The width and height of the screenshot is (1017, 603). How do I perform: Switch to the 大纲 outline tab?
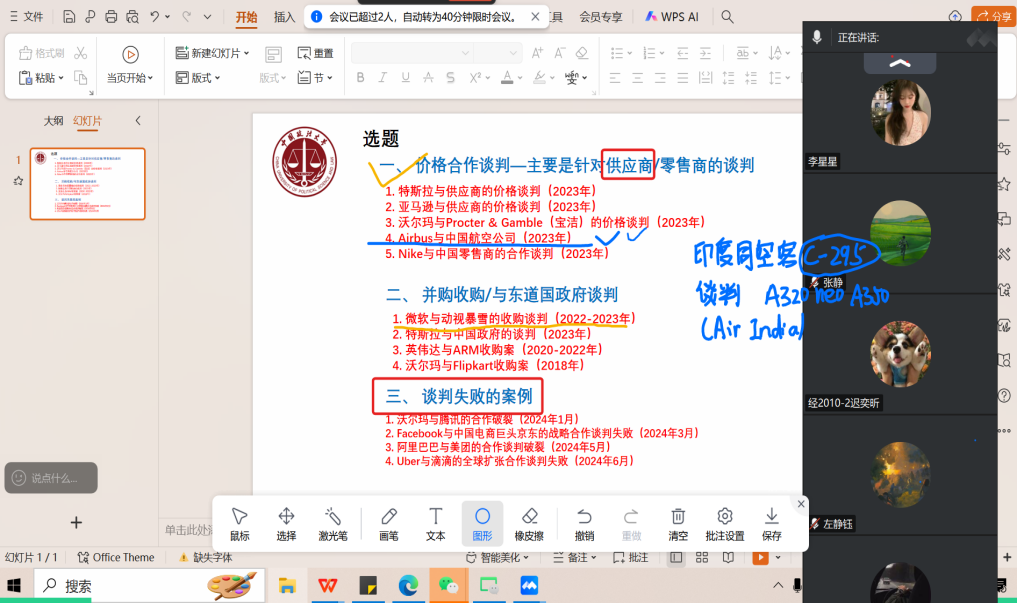(x=53, y=121)
